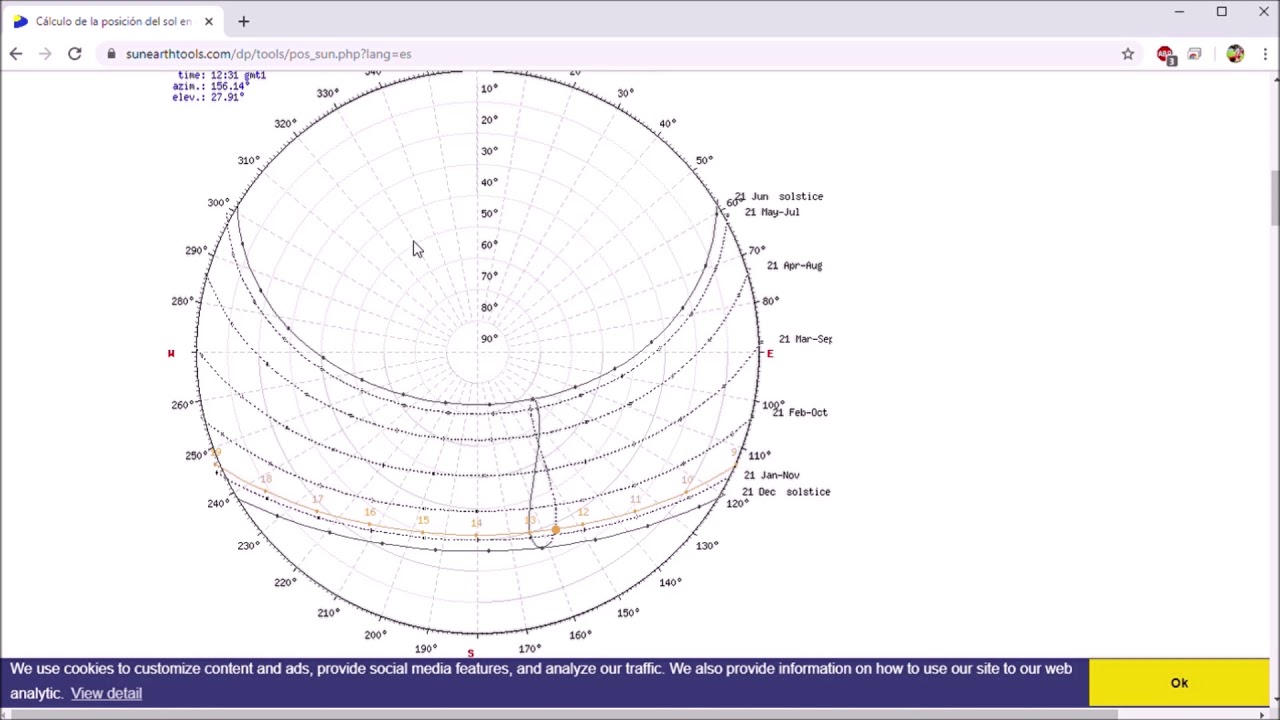Click hour 11 on the orange sun path

pos(635,499)
